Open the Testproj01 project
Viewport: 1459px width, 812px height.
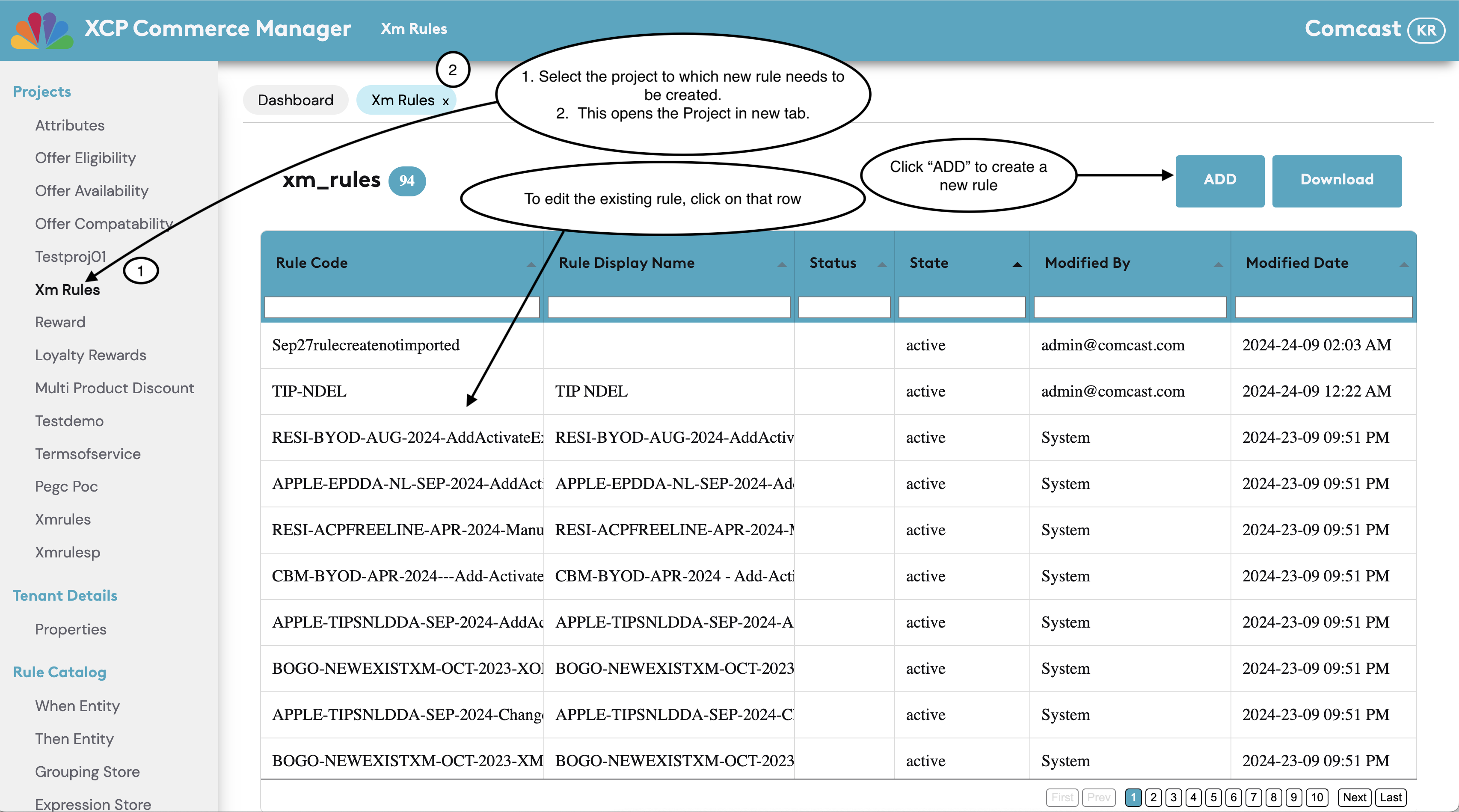tap(71, 257)
